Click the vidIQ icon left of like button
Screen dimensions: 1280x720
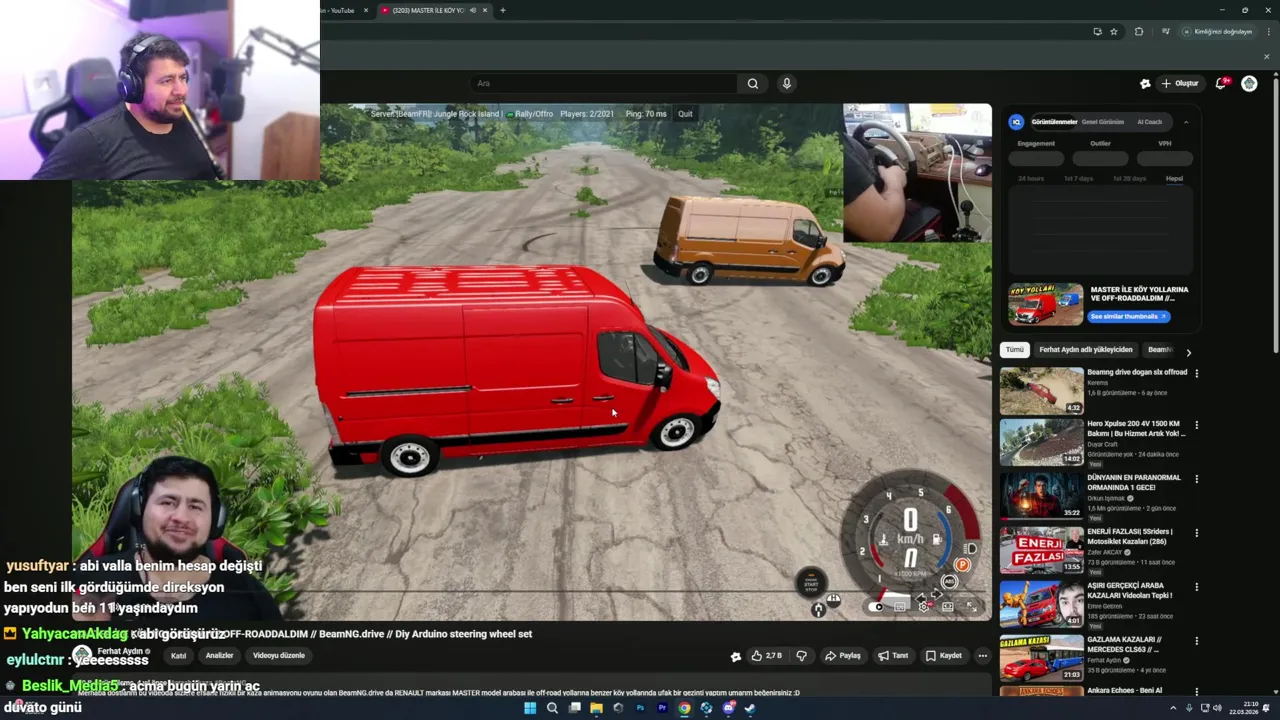736,657
